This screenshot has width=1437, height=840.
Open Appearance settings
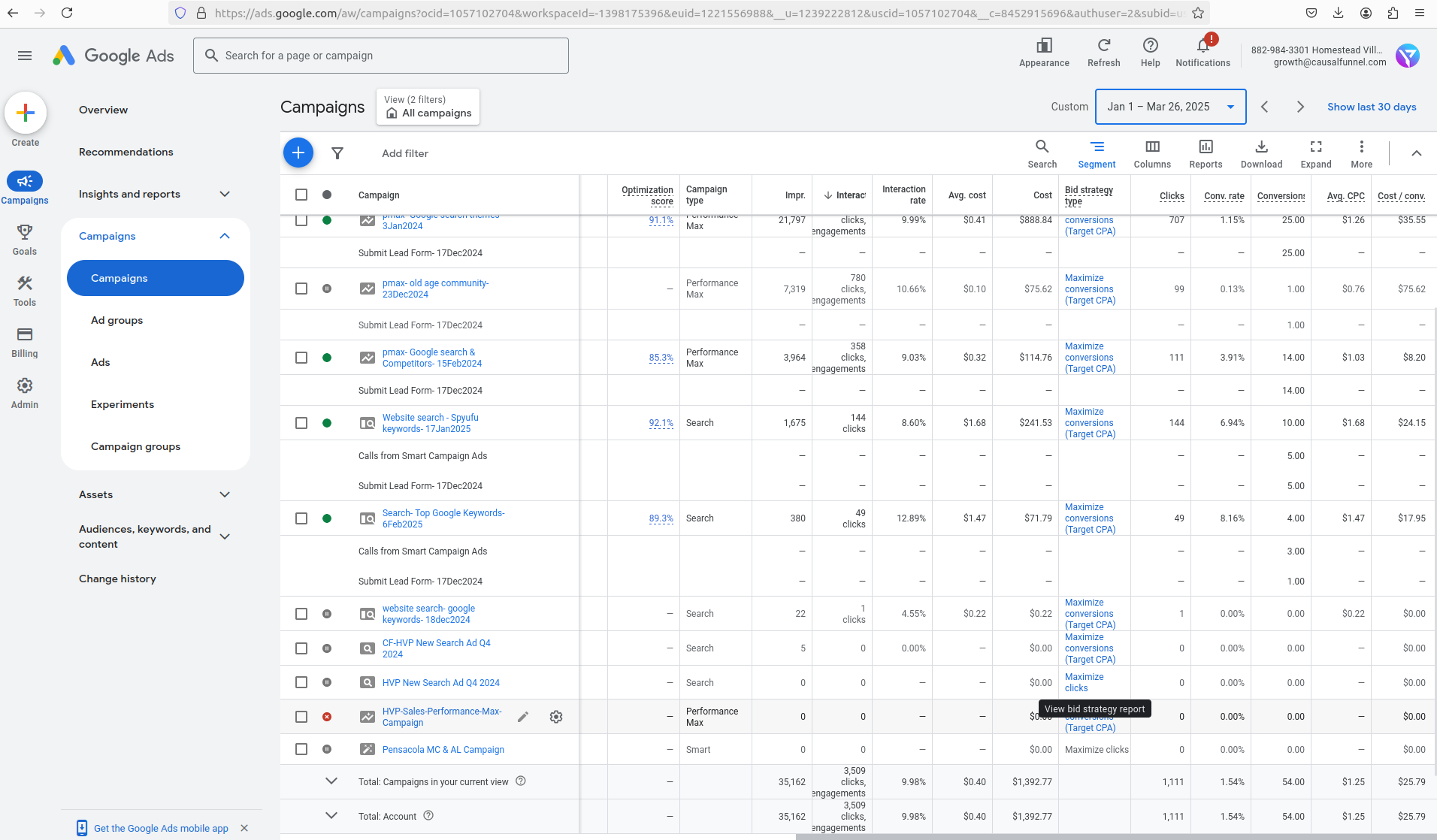tap(1044, 53)
